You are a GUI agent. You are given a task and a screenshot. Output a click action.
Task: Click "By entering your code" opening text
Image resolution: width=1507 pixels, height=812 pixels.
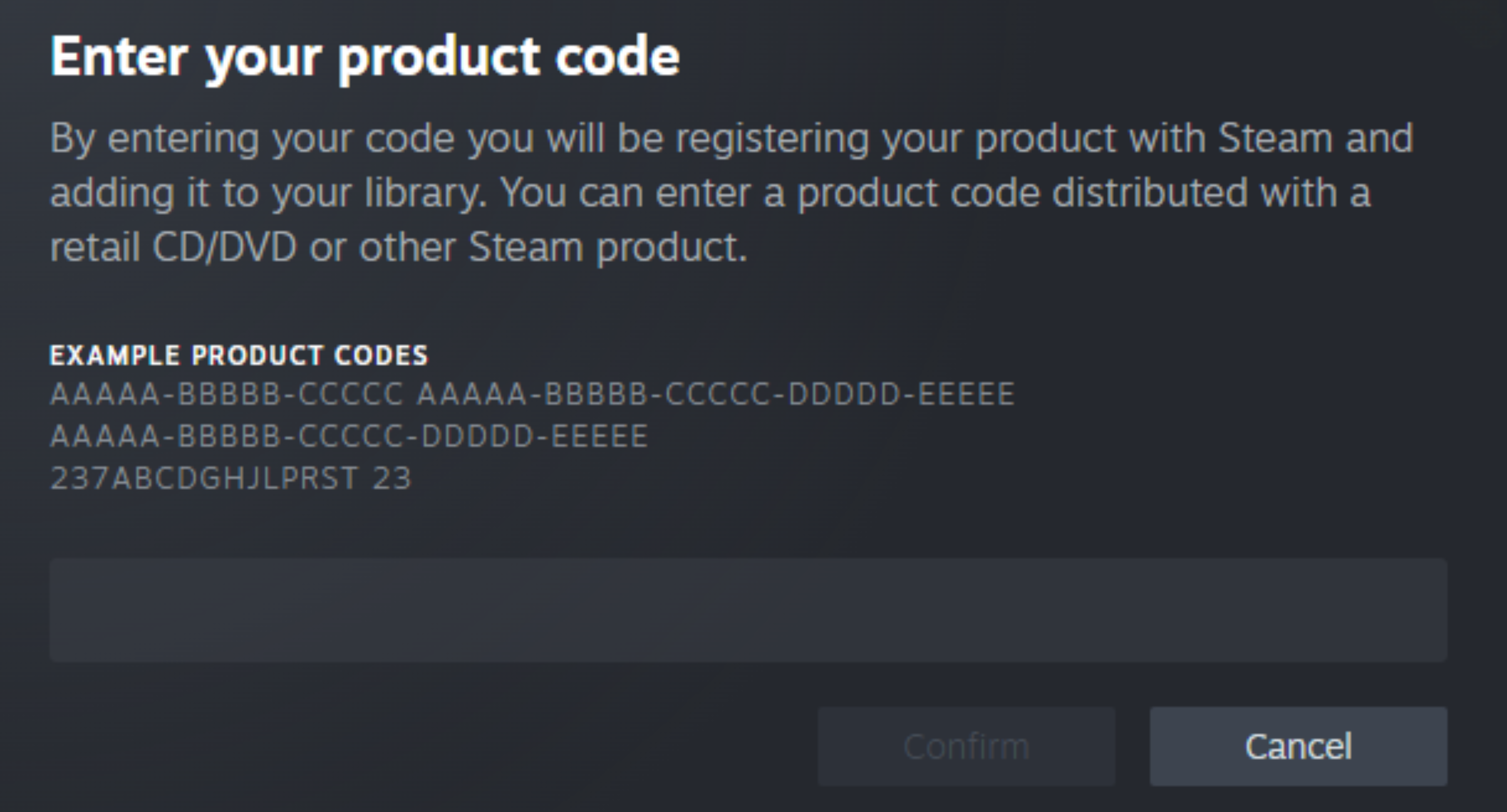(x=252, y=139)
